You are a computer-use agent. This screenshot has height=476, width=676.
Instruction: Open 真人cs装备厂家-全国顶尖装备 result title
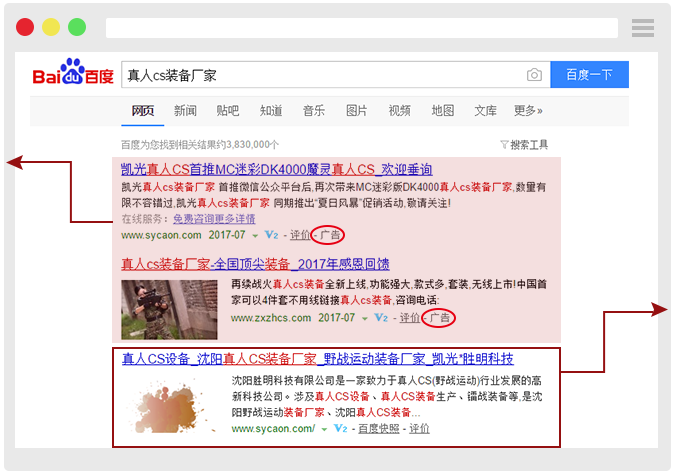click(255, 264)
